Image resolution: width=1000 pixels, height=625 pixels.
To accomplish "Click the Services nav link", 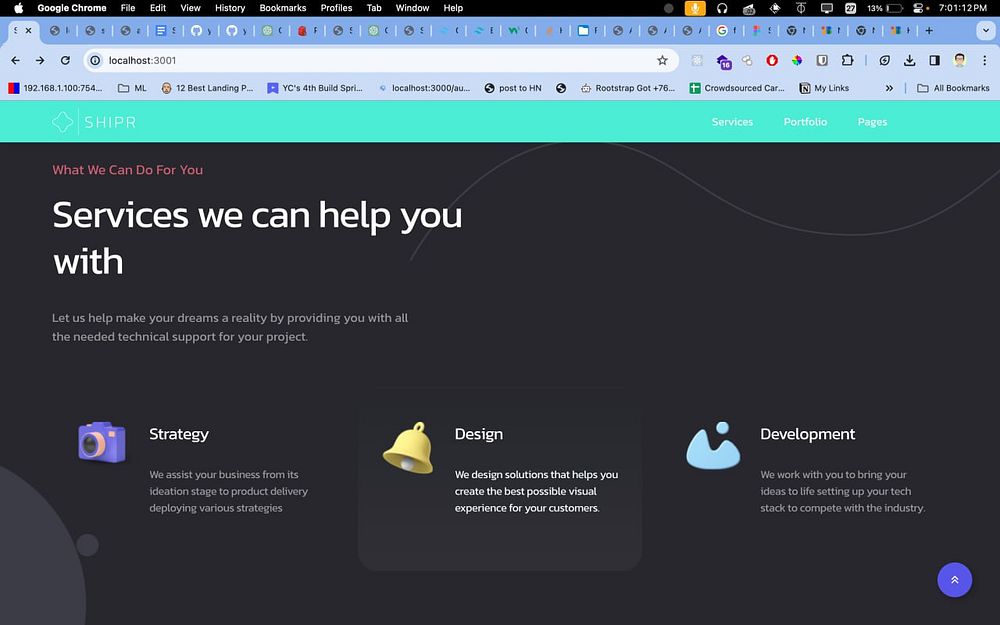I will click(x=732, y=122).
